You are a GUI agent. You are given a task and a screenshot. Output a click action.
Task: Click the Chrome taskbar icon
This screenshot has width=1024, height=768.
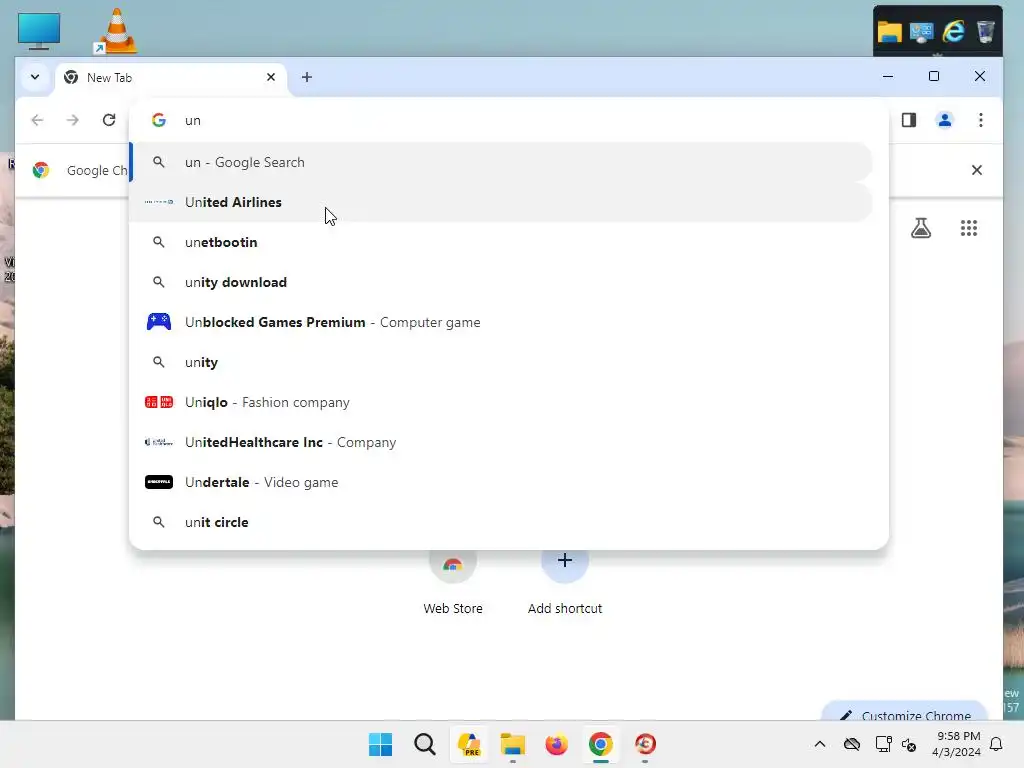(601, 744)
